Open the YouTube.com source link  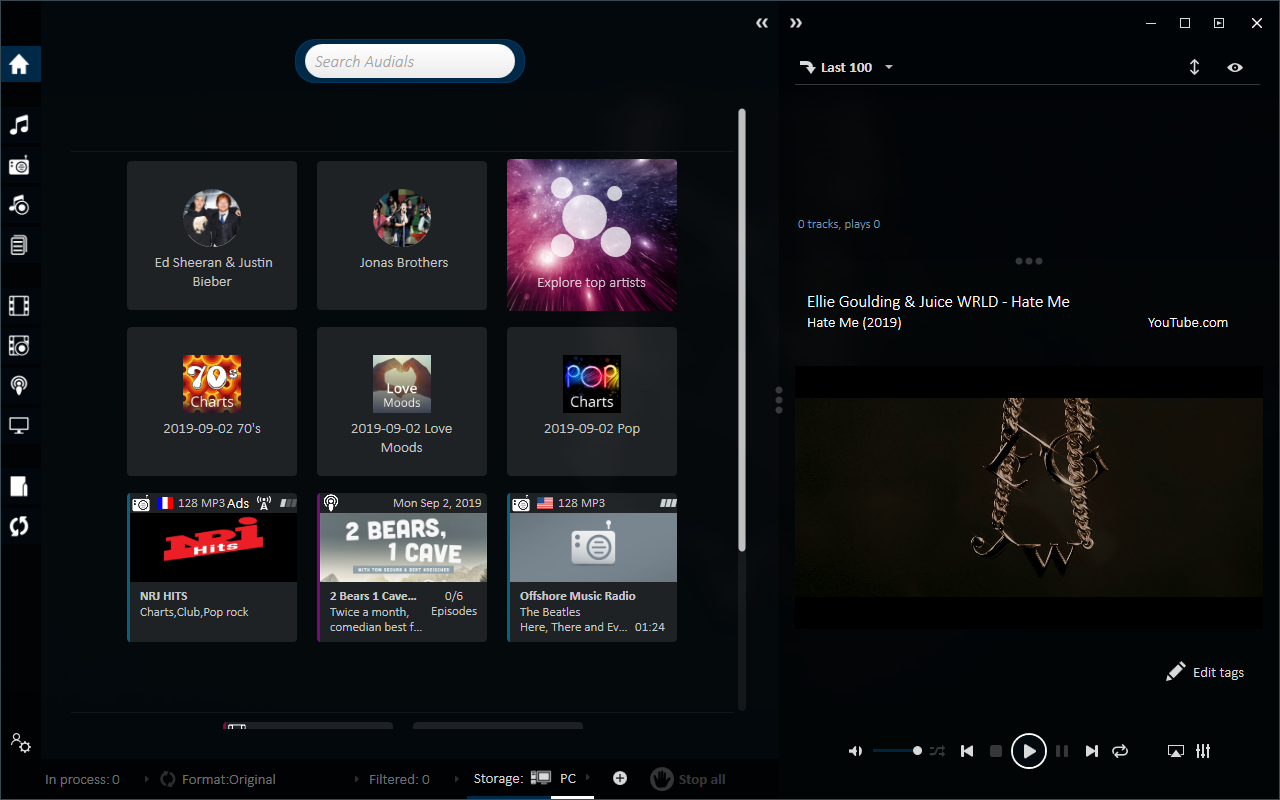pyautogui.click(x=1188, y=322)
